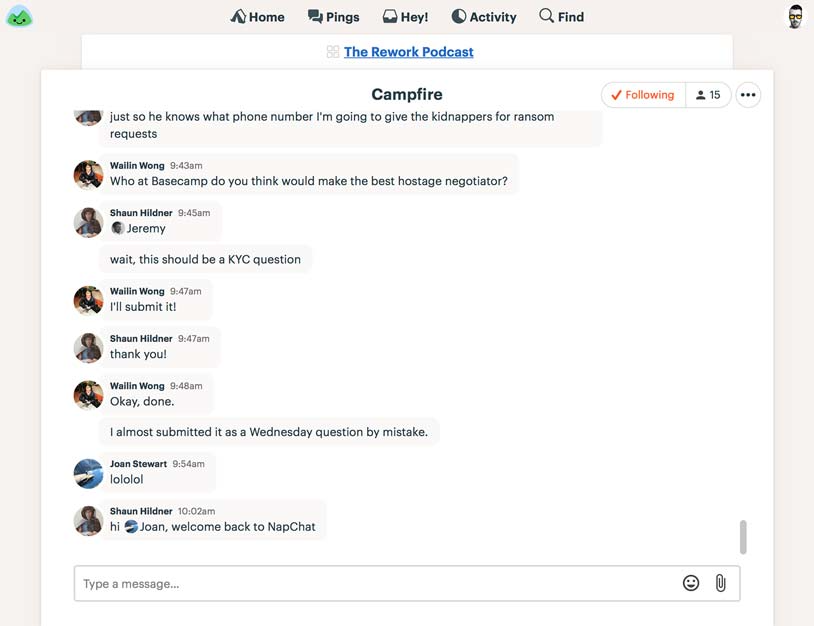
Task: Click the grid icon beside The Rework Podcast
Action: tap(333, 52)
